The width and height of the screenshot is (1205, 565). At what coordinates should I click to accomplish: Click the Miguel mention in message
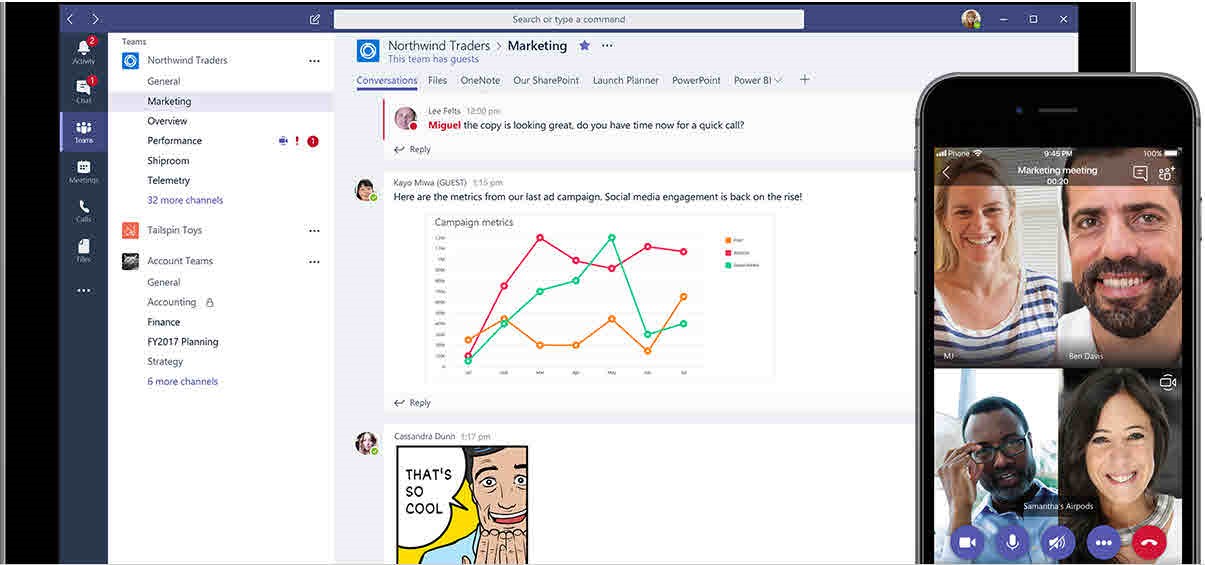(x=445, y=125)
